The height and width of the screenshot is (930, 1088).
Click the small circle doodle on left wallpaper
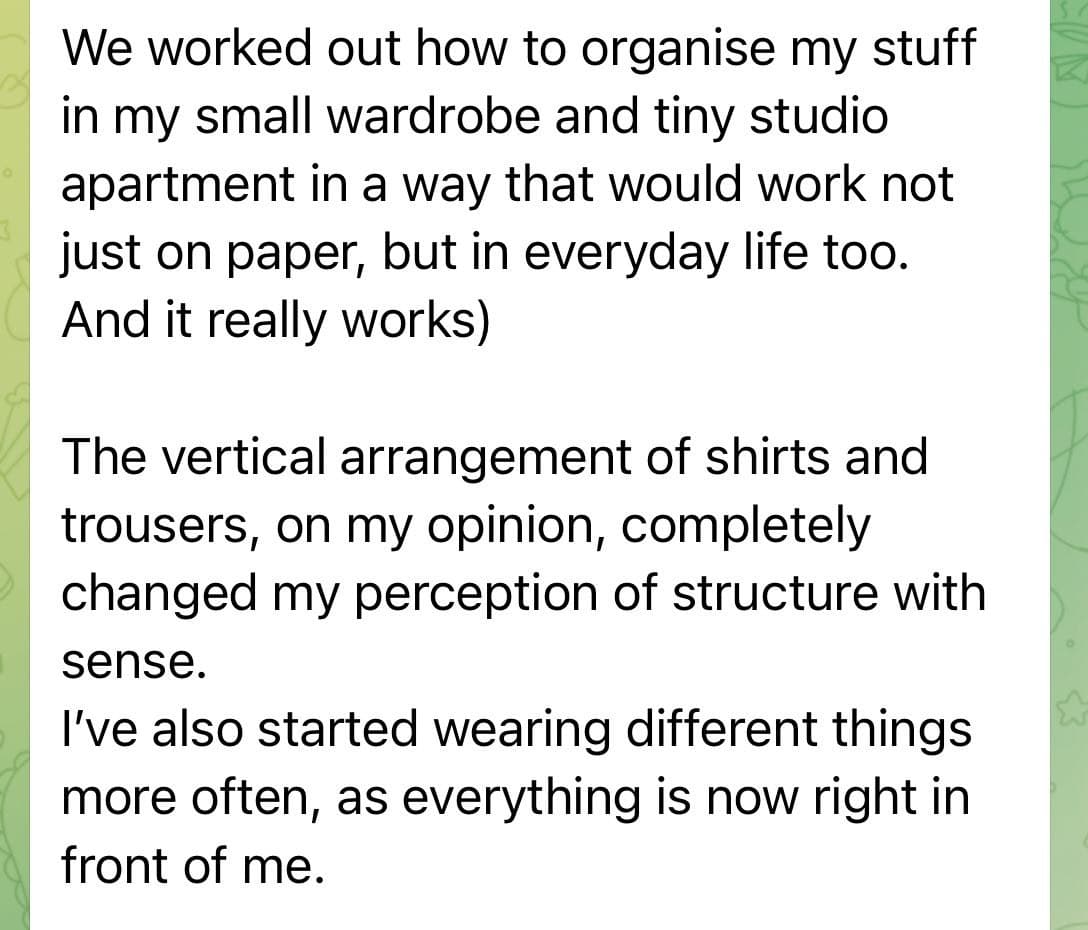coord(6,171)
